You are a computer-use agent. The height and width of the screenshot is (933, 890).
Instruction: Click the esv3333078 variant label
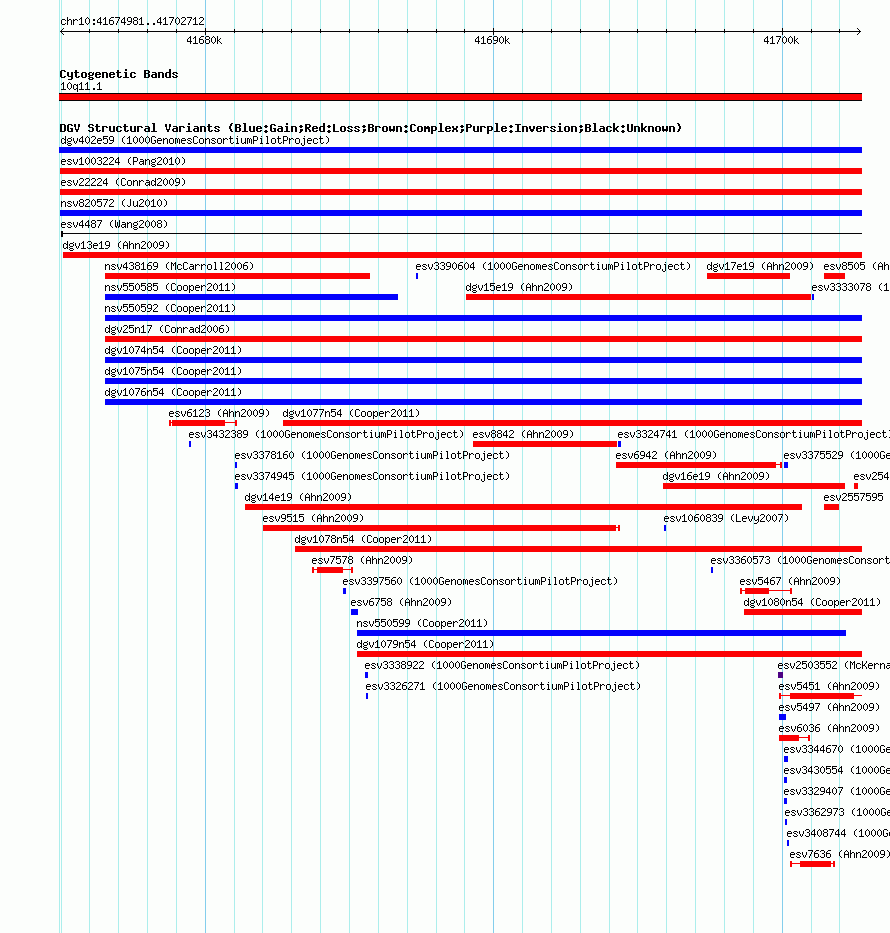coord(850,287)
